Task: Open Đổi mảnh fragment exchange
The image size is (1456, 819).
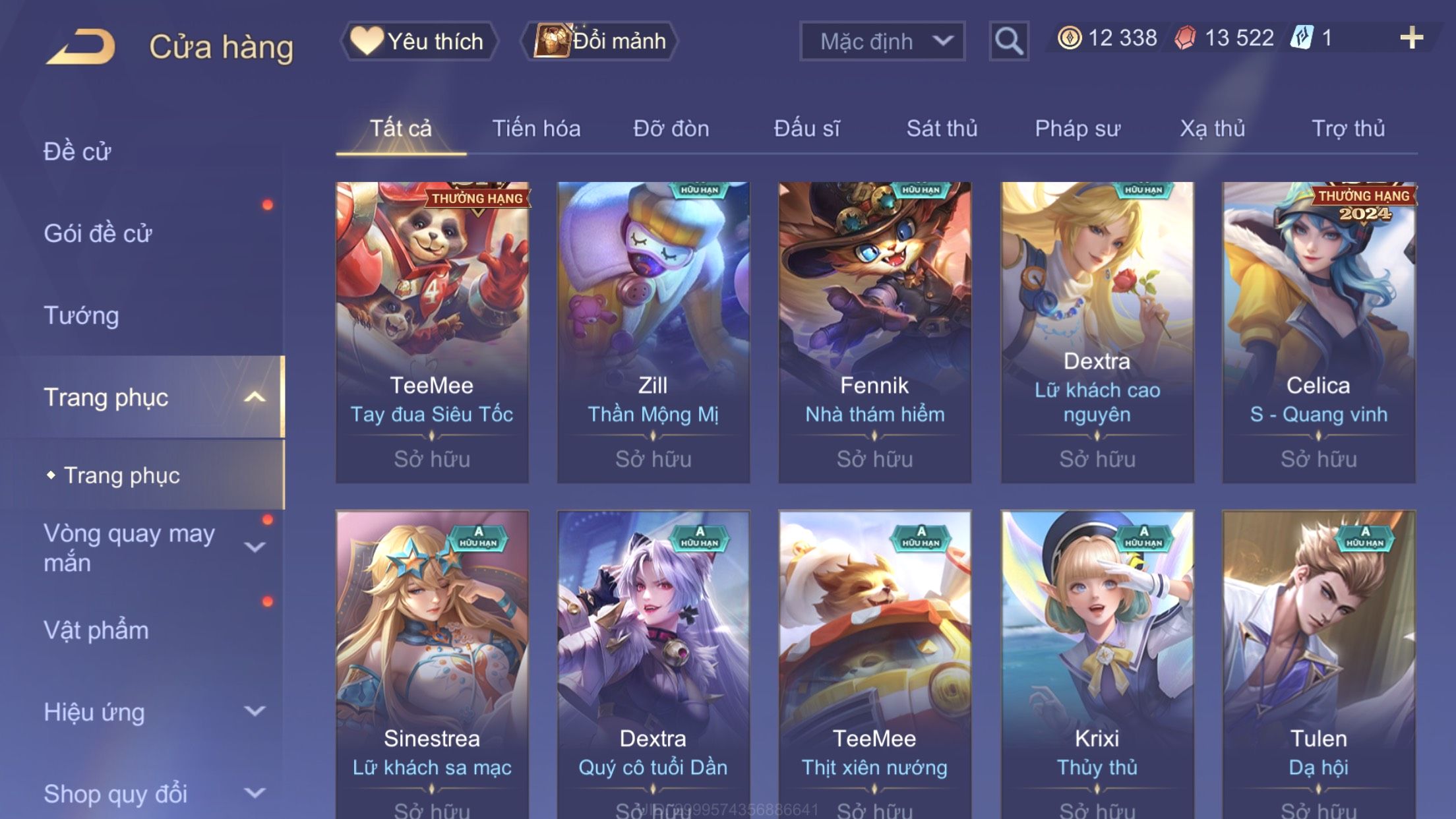Action: pyautogui.click(x=599, y=41)
